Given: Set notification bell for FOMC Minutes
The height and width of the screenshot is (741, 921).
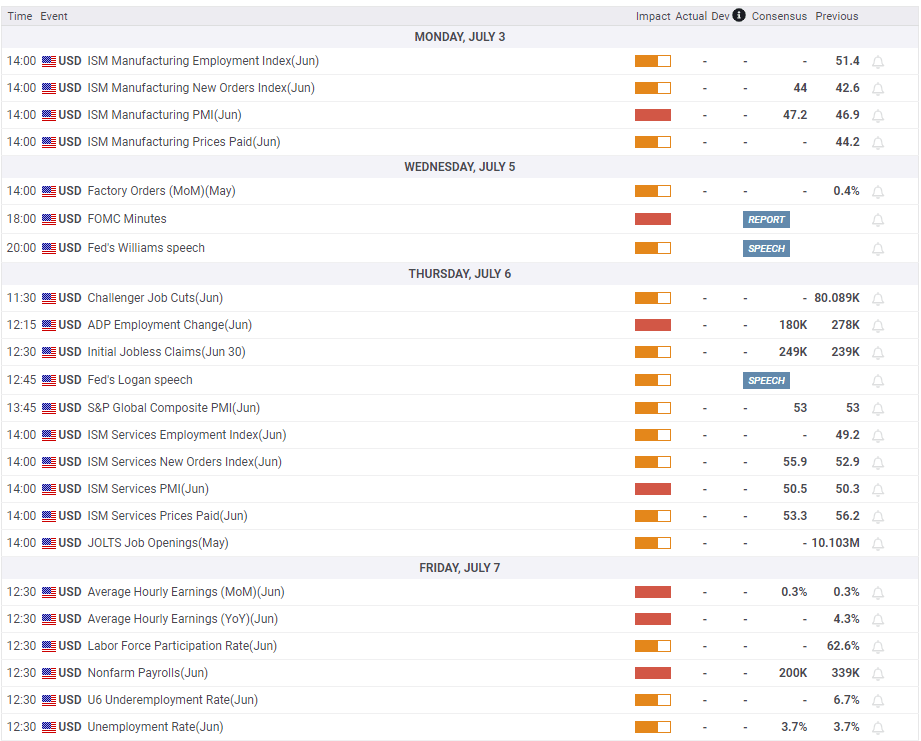Looking at the screenshot, I should [878, 220].
